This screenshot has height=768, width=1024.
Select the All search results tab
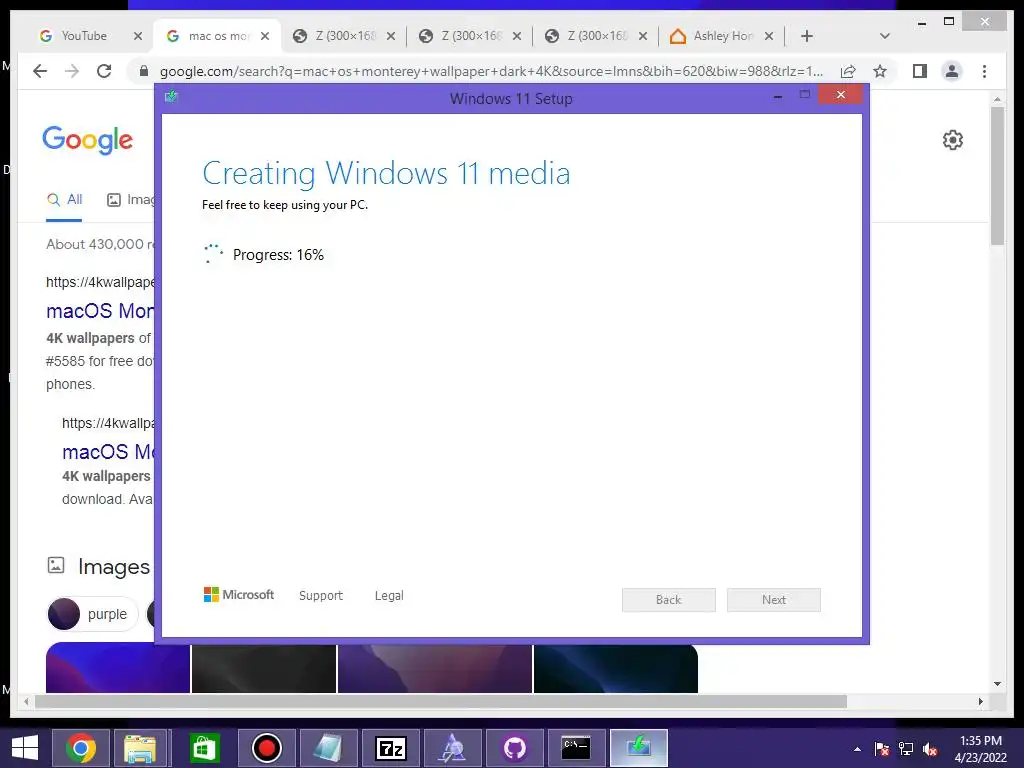coord(64,200)
